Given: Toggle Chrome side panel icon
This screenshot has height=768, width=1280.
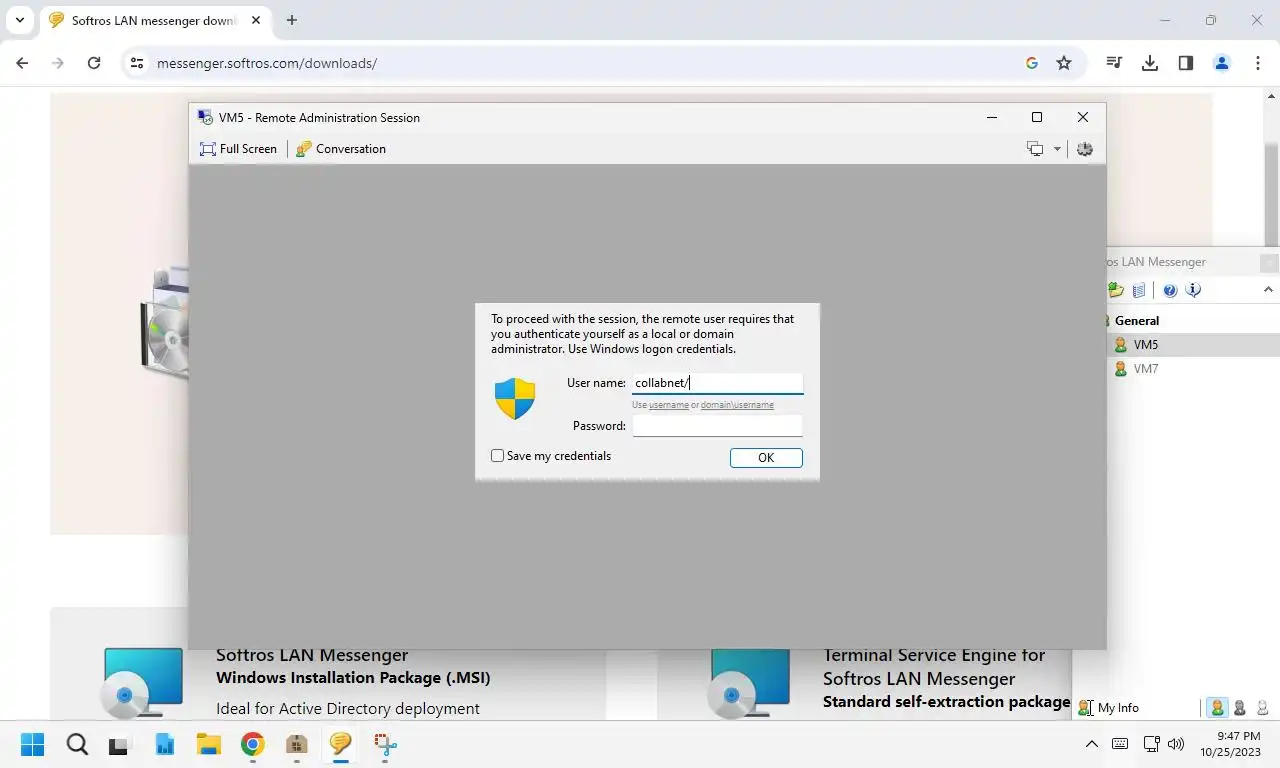Looking at the screenshot, I should click(1186, 63).
